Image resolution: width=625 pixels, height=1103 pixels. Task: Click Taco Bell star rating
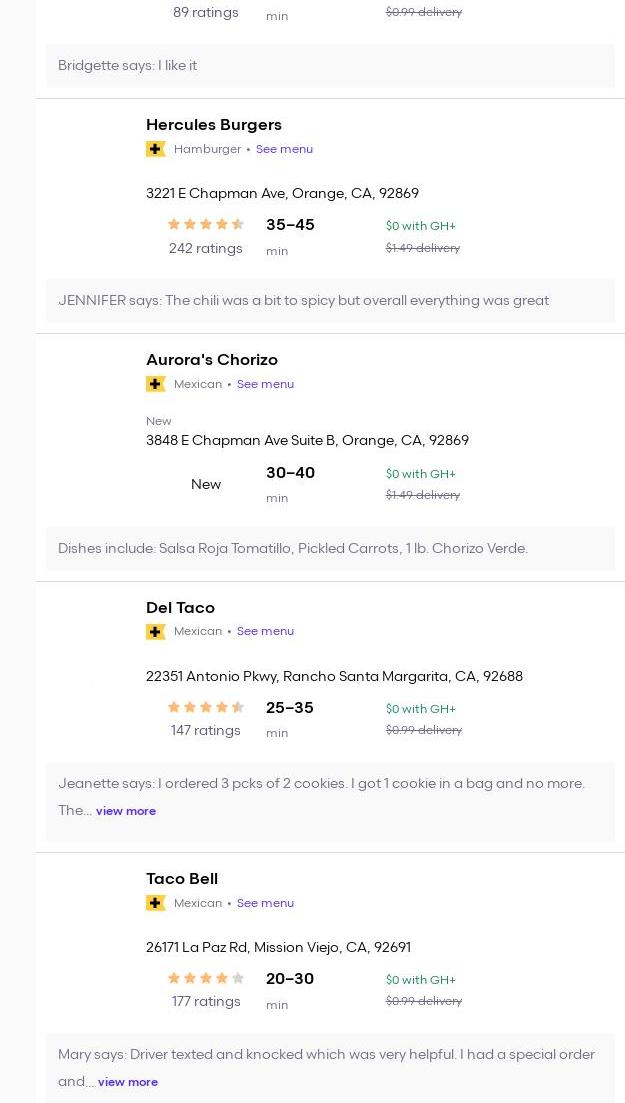[x=206, y=979]
